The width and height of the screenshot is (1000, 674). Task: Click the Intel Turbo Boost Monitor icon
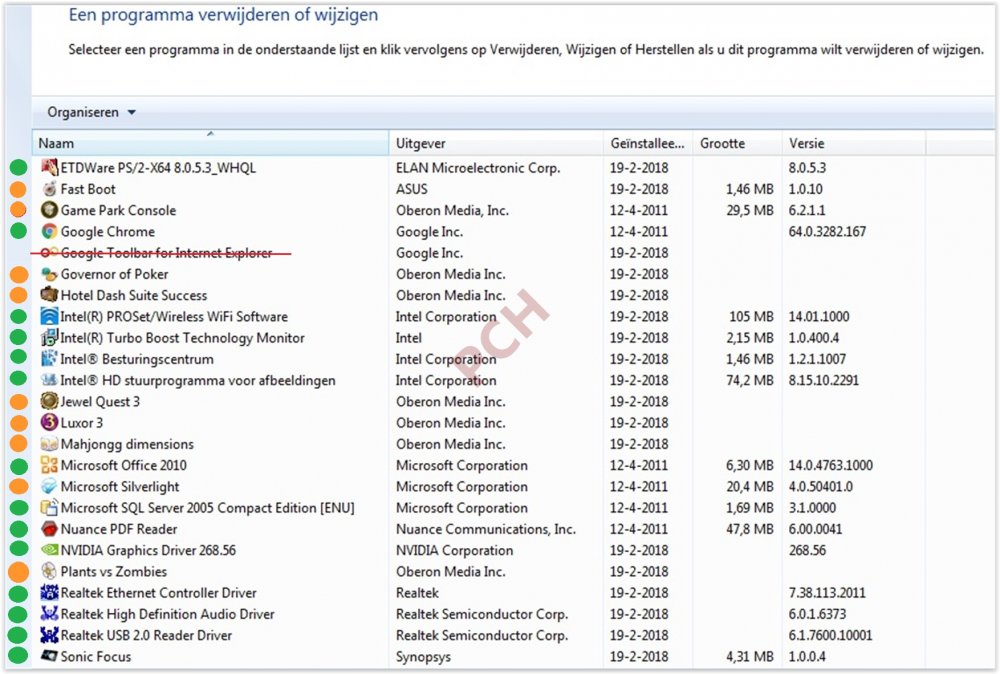[49, 337]
